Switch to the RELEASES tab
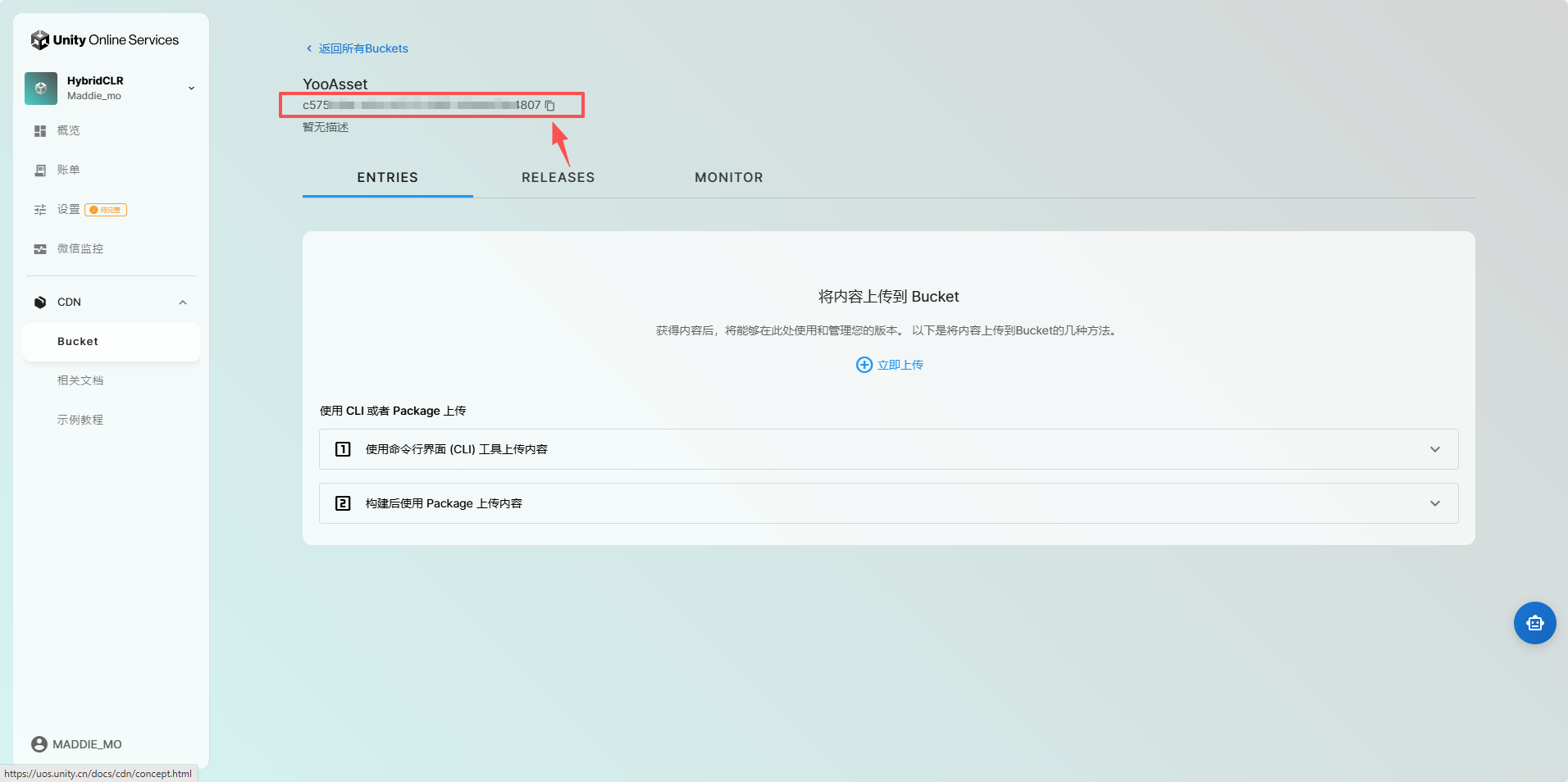Screen dimensions: 1568x782 (558, 178)
